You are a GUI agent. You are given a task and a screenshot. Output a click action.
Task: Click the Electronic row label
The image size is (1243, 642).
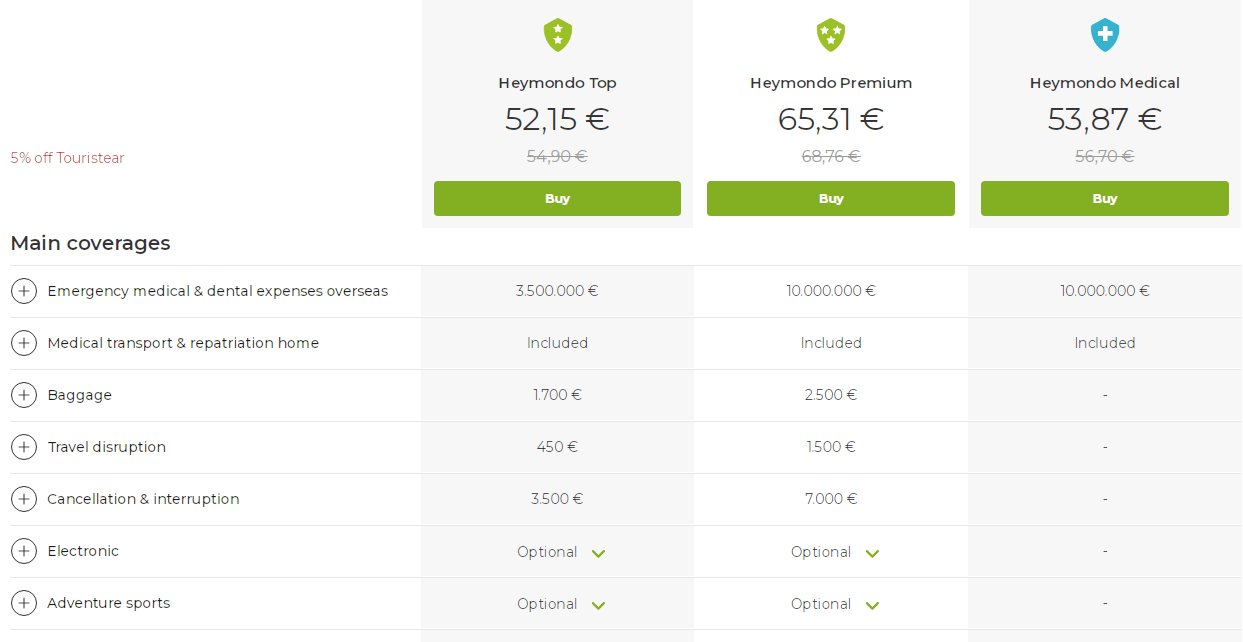point(83,551)
